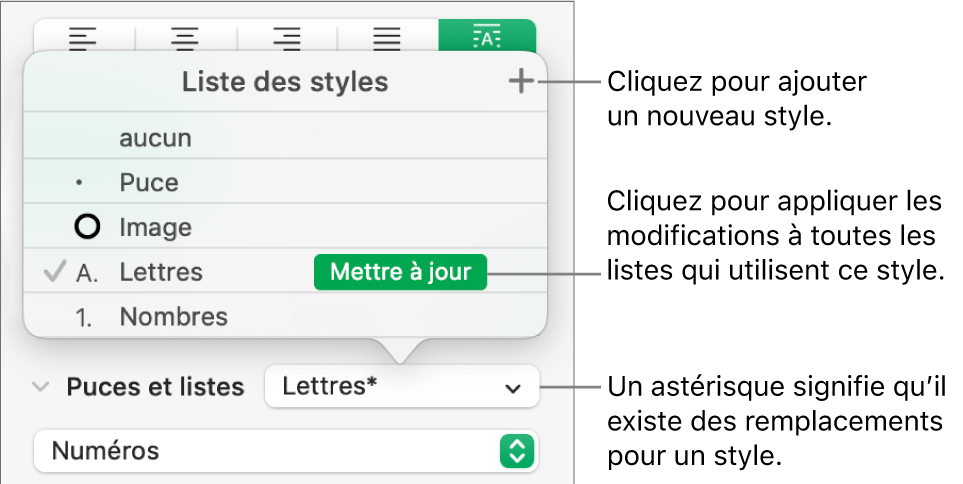Screen dimensions: 963x484
Task: Collapse the Puces et listes section
Action: pyautogui.click(x=40, y=387)
